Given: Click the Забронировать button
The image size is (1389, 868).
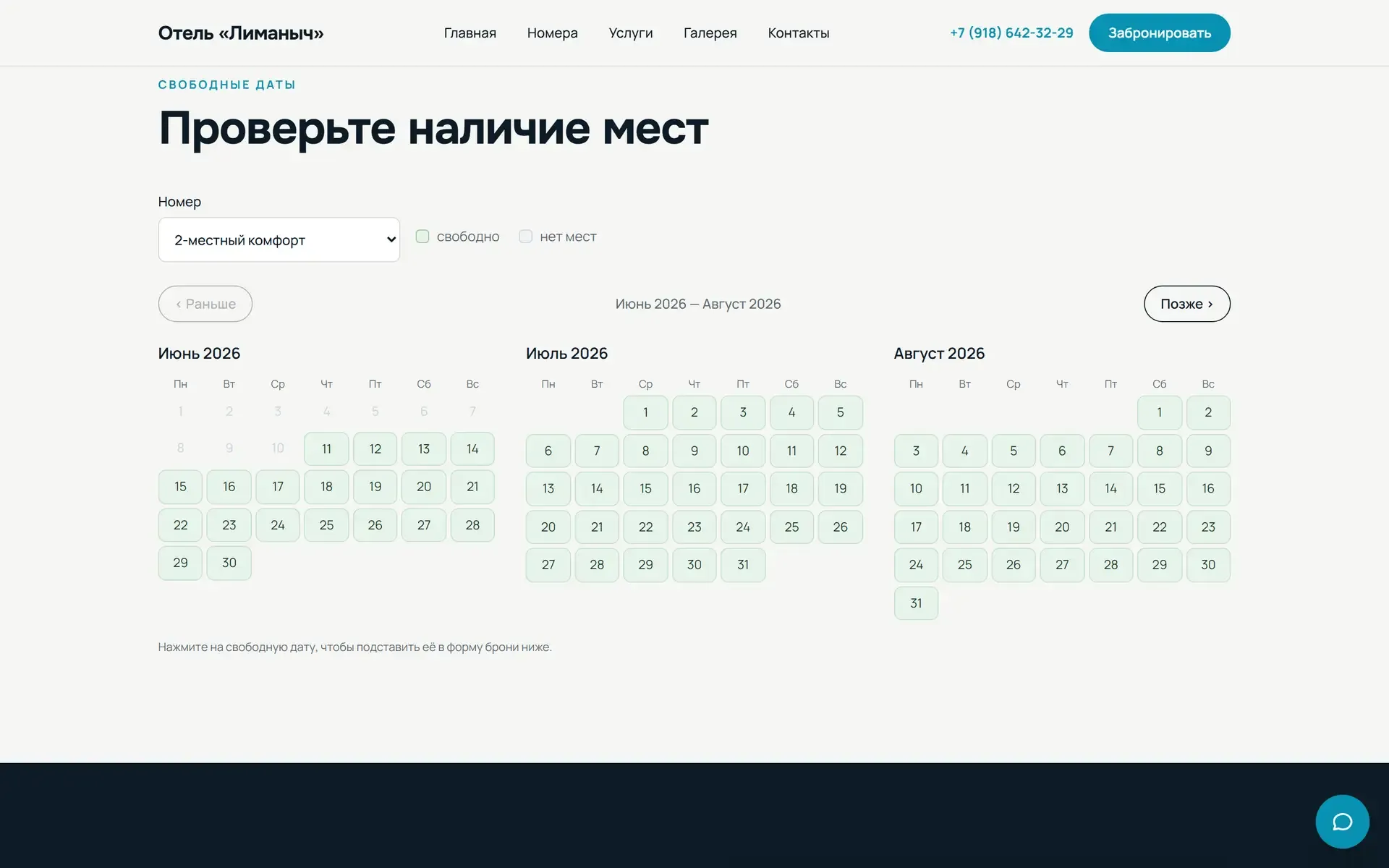Looking at the screenshot, I should [1159, 33].
